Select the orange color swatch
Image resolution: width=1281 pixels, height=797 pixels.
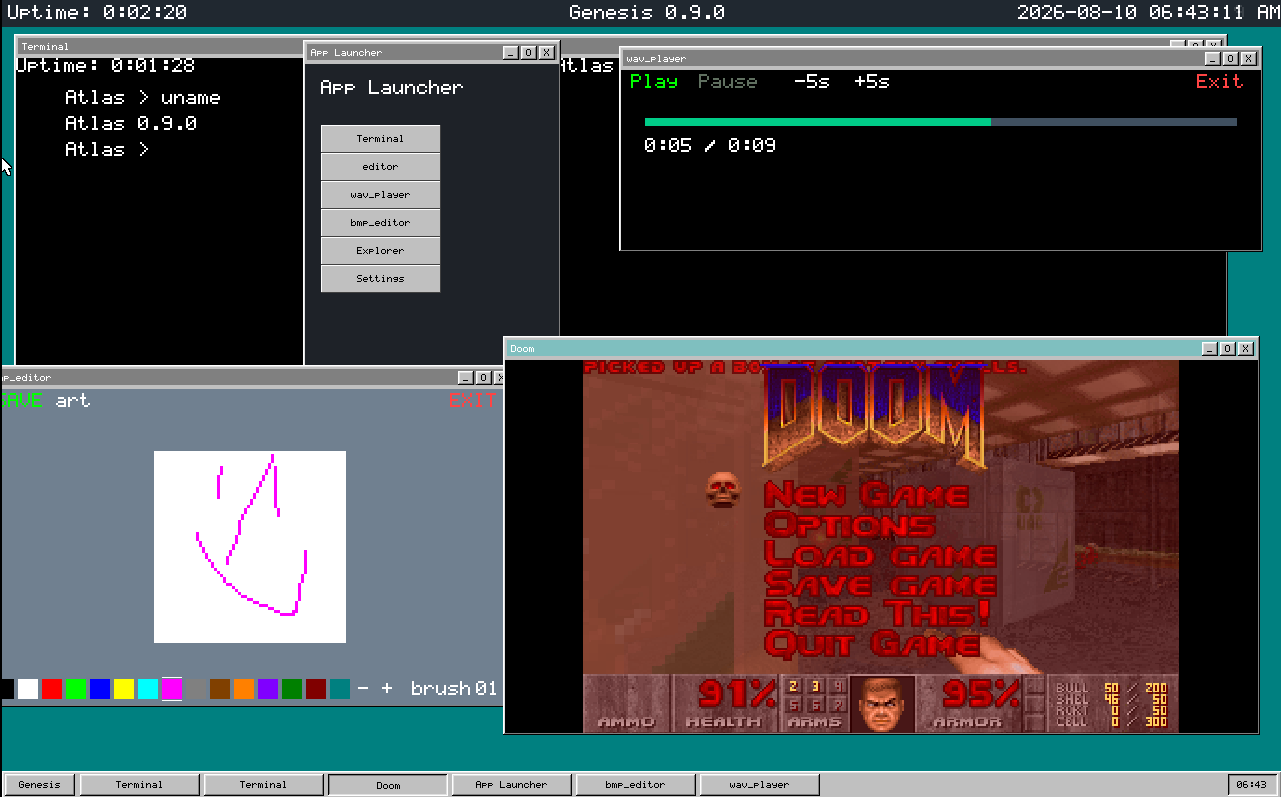click(244, 689)
